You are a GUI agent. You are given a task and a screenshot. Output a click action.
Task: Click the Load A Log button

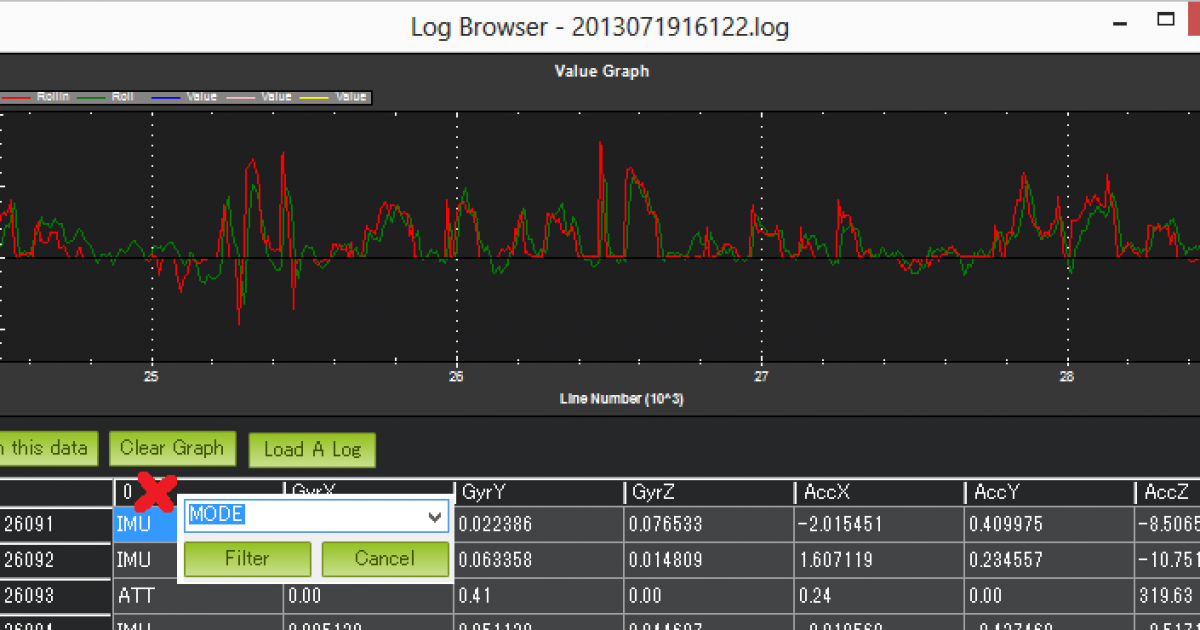(312, 450)
